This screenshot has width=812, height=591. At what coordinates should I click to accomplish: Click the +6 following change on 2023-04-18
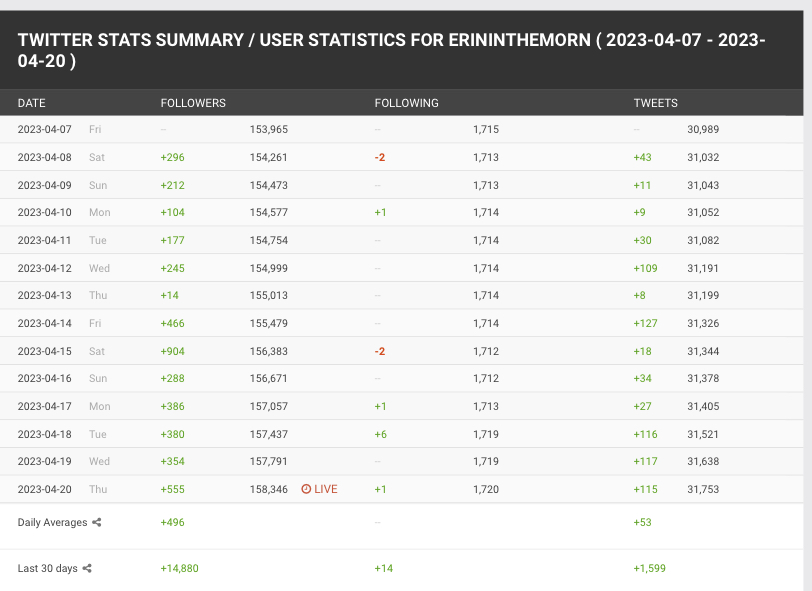pyautogui.click(x=381, y=434)
